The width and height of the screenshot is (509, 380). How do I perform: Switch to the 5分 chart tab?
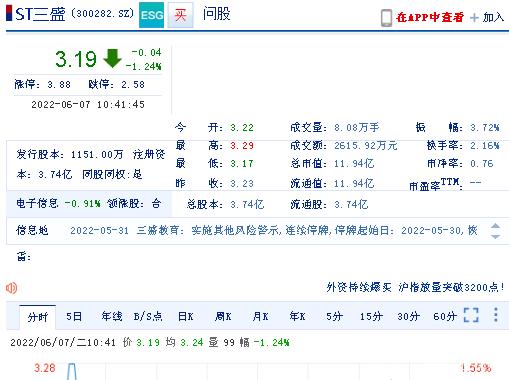(334, 316)
